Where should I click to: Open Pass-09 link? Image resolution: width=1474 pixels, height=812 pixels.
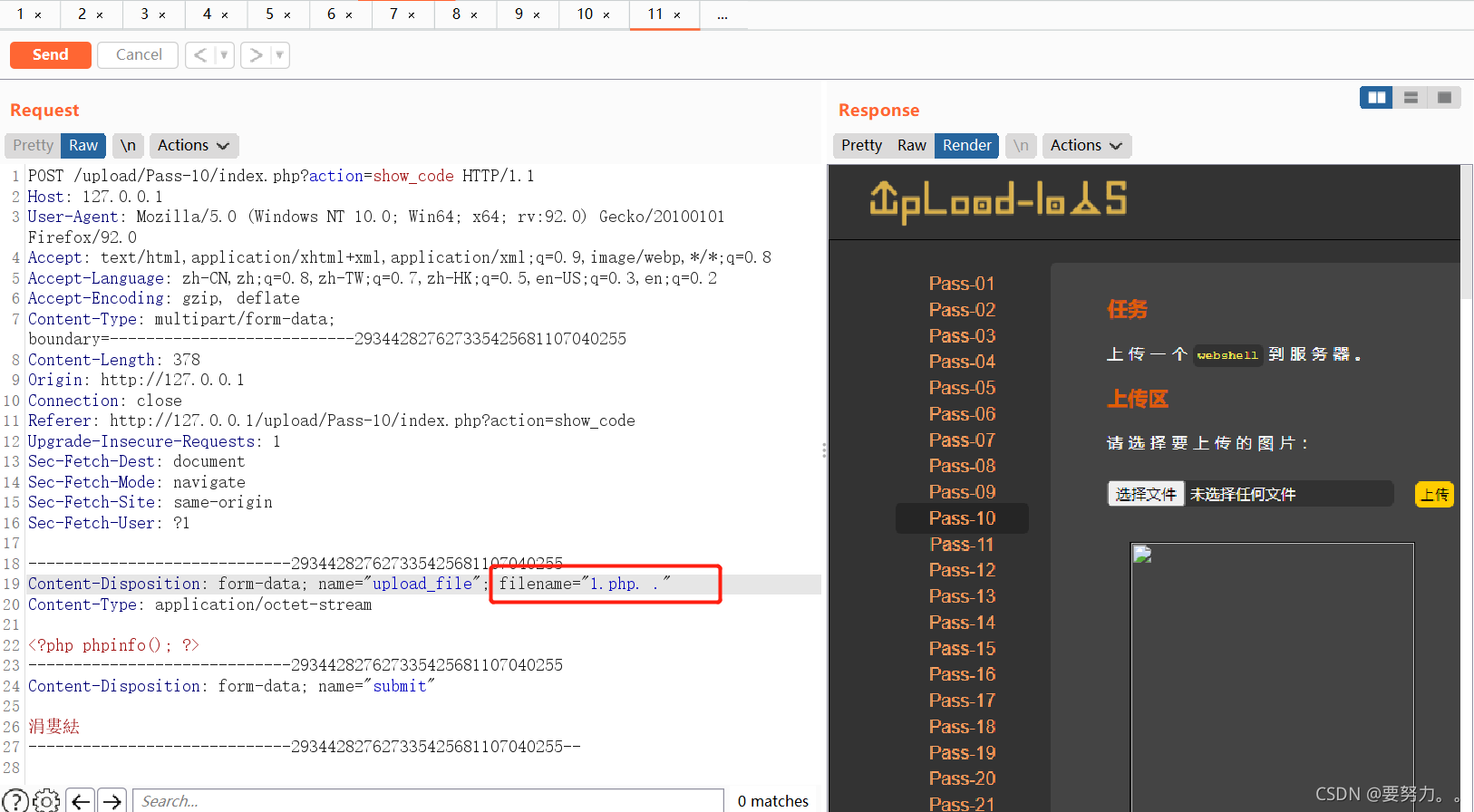pyautogui.click(x=962, y=492)
